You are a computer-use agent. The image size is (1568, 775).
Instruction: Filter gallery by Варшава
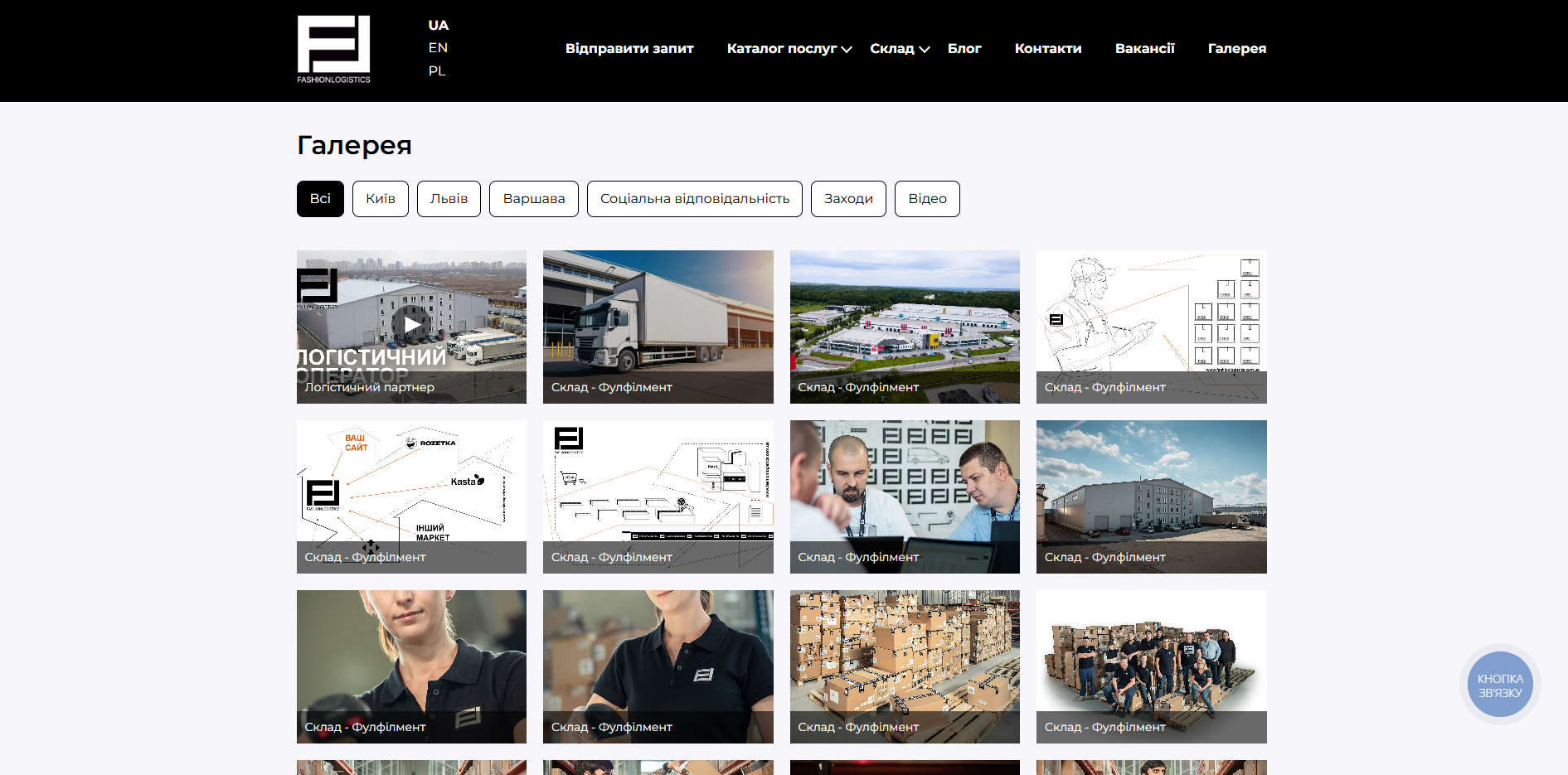click(x=533, y=199)
